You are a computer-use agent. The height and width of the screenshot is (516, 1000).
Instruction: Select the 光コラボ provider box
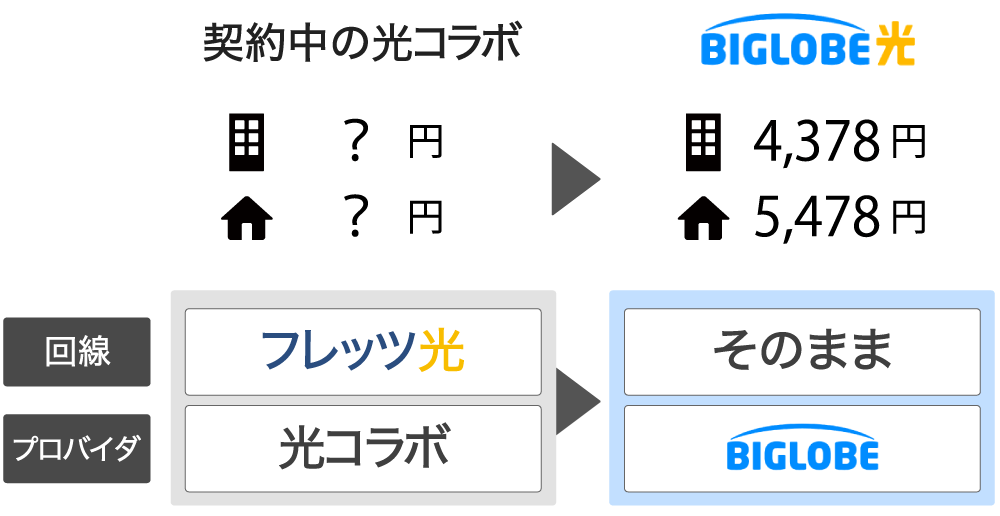pos(363,448)
